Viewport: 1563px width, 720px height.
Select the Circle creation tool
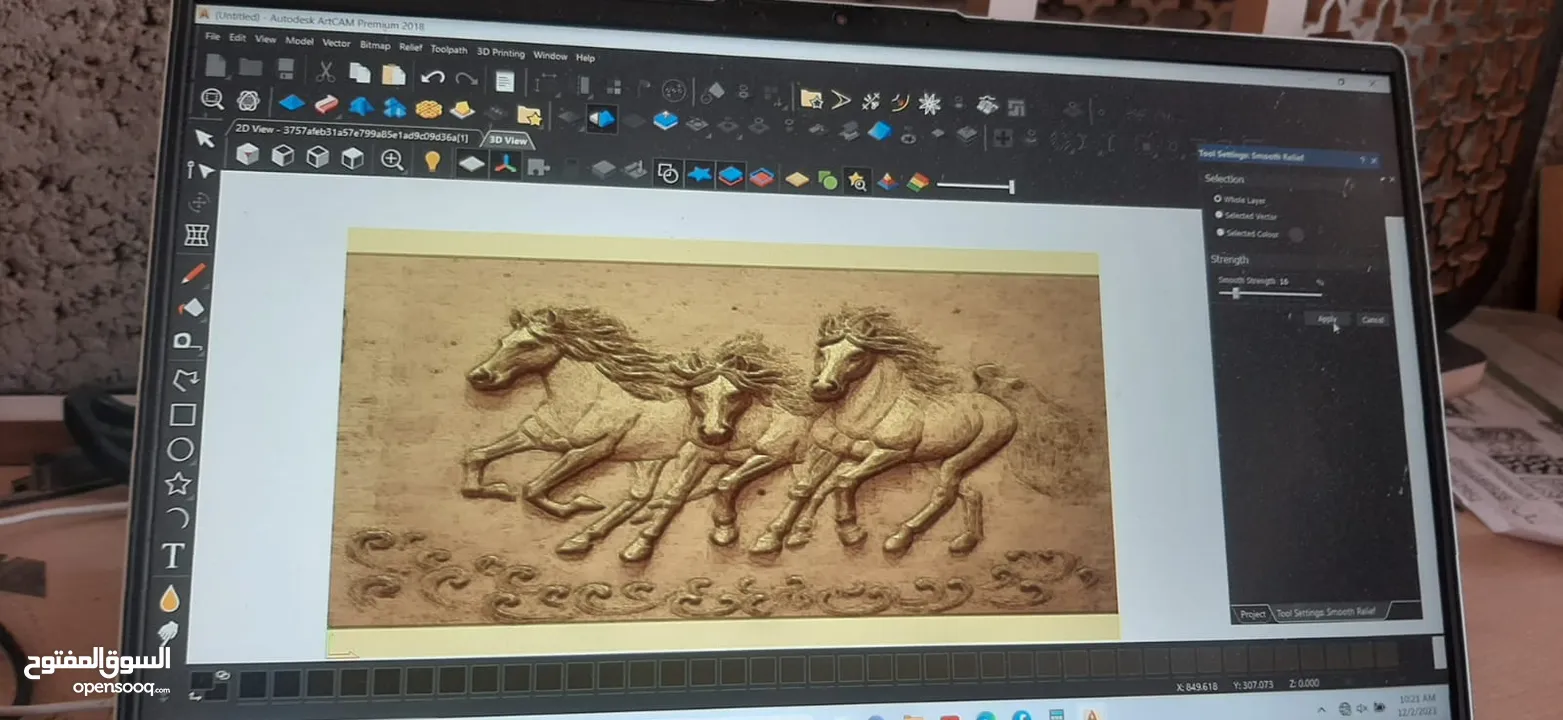(181, 450)
